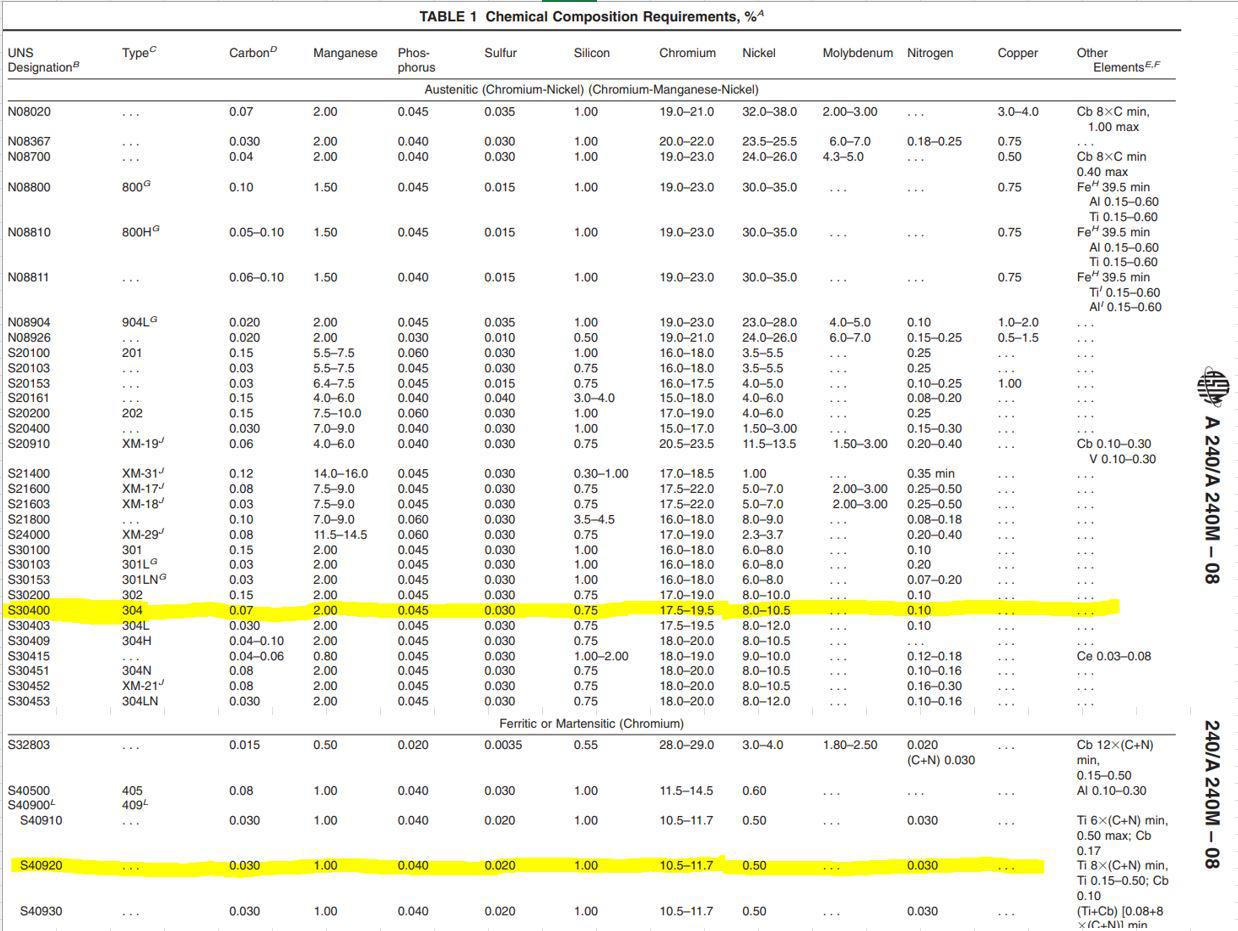Viewport: 1238px width, 931px height.
Task: Select the S32803 designation cell
Action: (x=29, y=745)
